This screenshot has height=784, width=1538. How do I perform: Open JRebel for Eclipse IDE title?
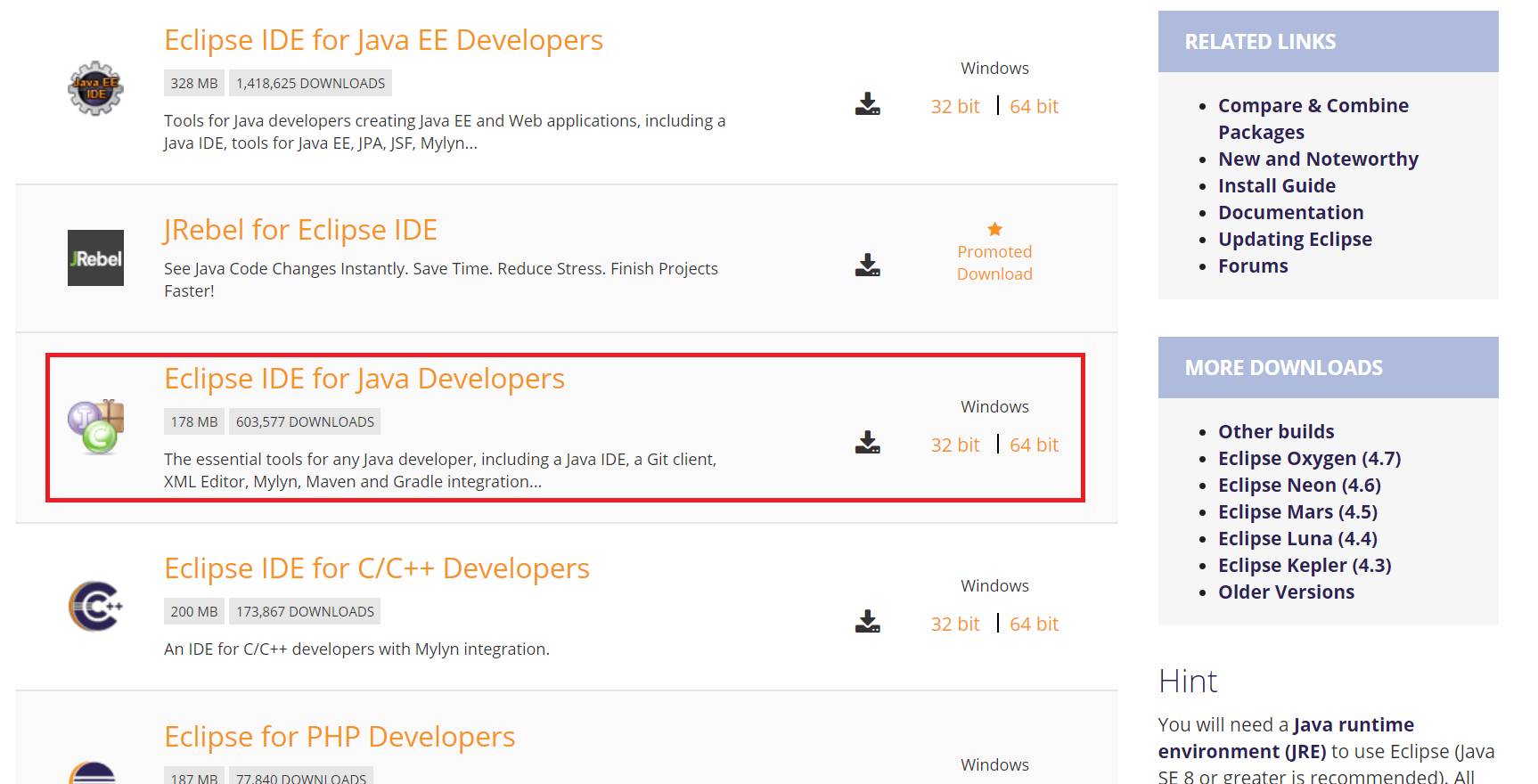pyautogui.click(x=300, y=230)
